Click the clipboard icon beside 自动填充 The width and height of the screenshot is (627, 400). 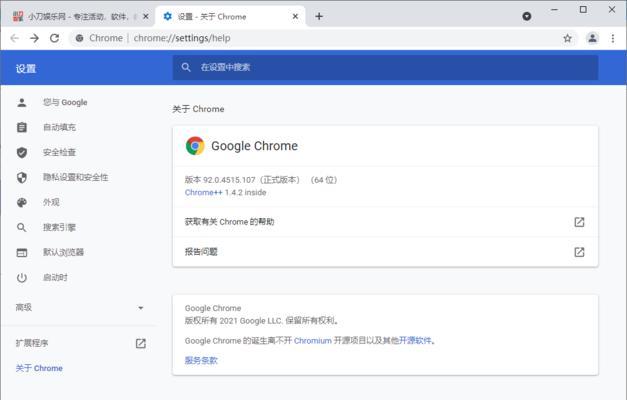tap(22, 127)
